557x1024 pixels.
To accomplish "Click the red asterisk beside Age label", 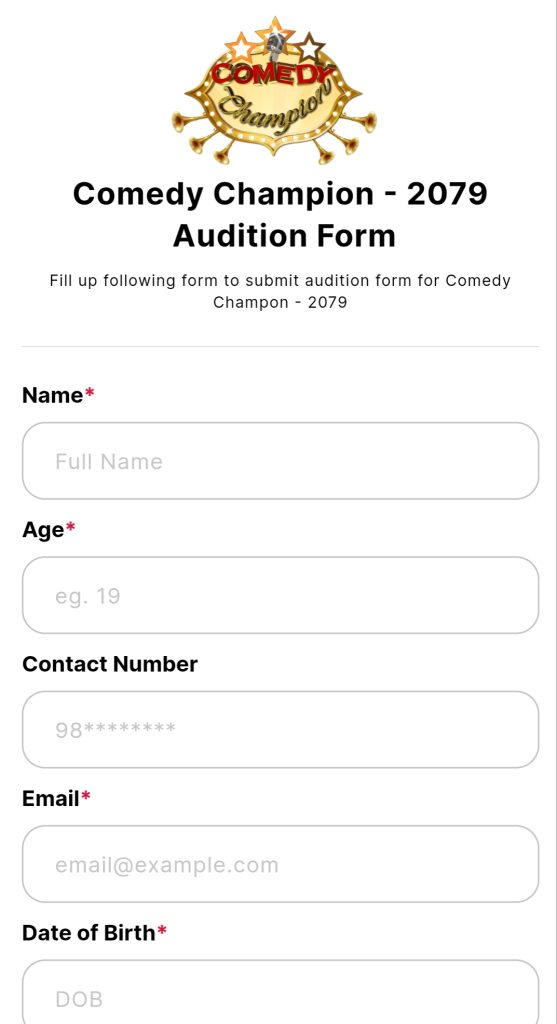I will tap(71, 529).
